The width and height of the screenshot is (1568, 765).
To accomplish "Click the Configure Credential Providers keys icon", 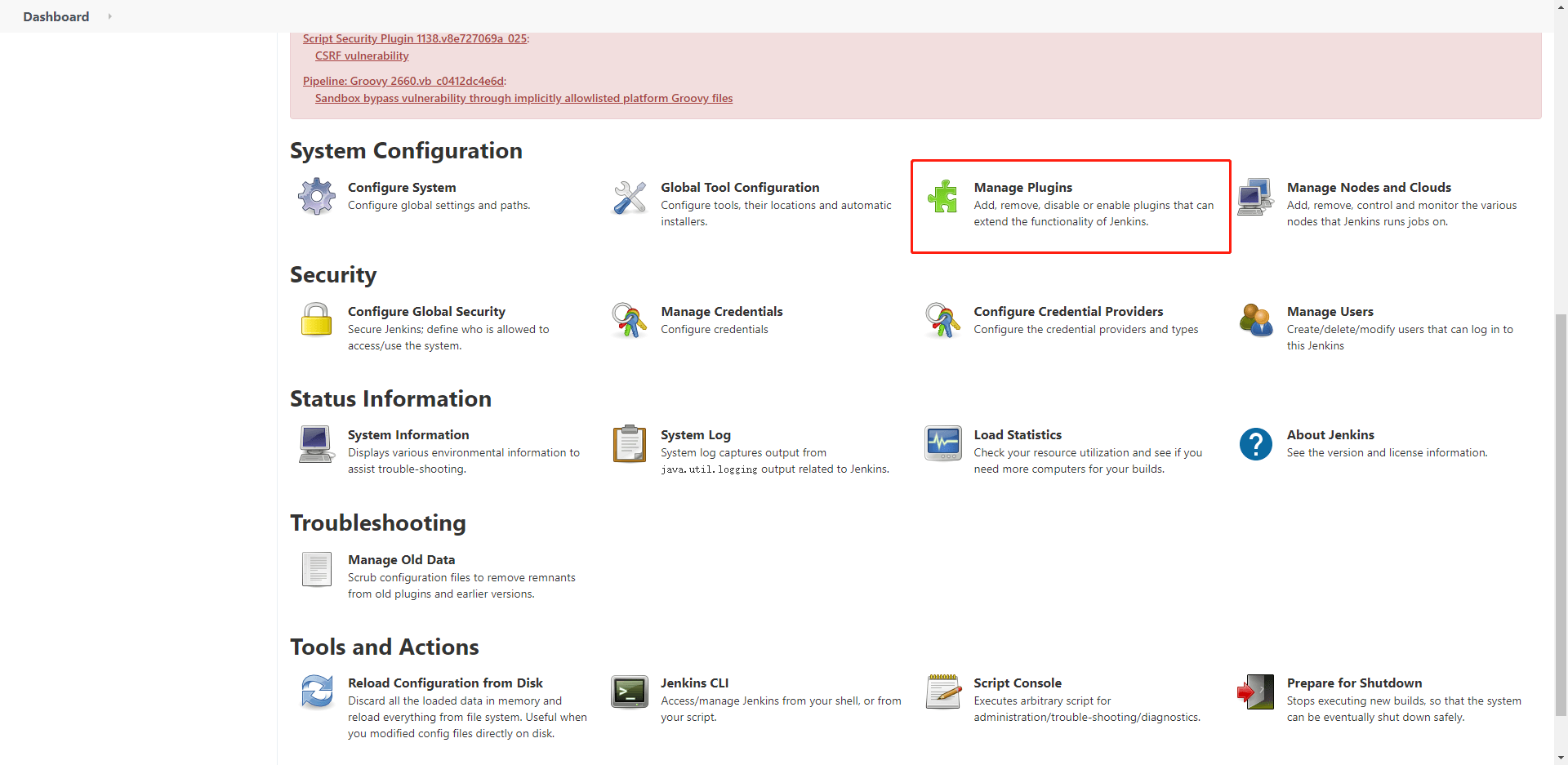I will [x=942, y=320].
